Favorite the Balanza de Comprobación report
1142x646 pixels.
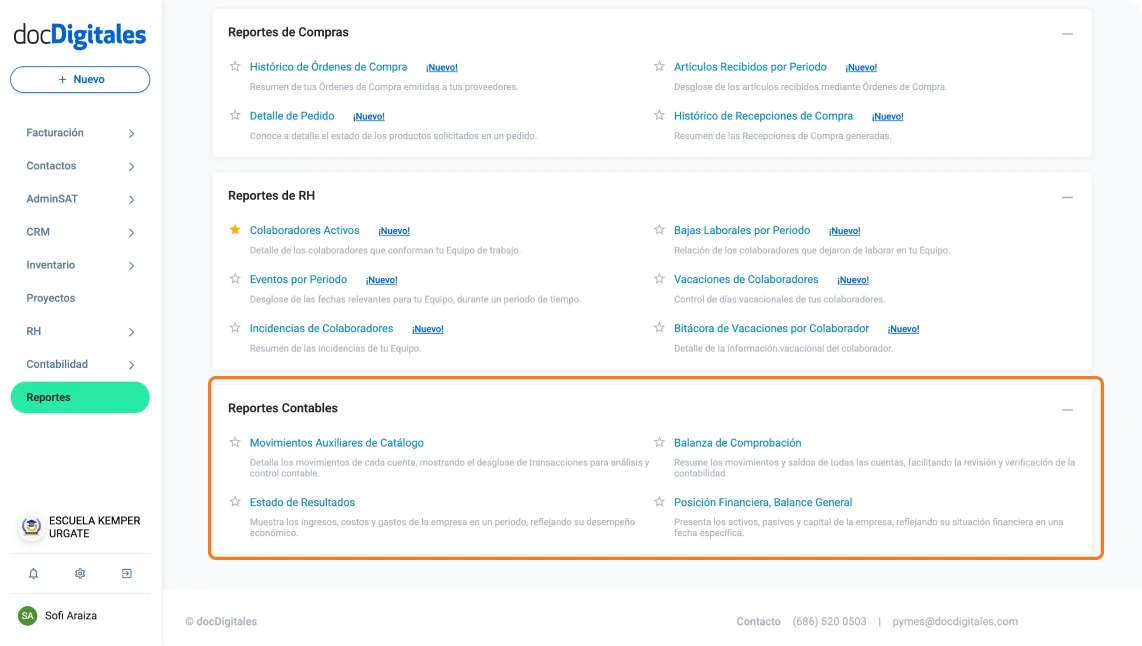(659, 442)
